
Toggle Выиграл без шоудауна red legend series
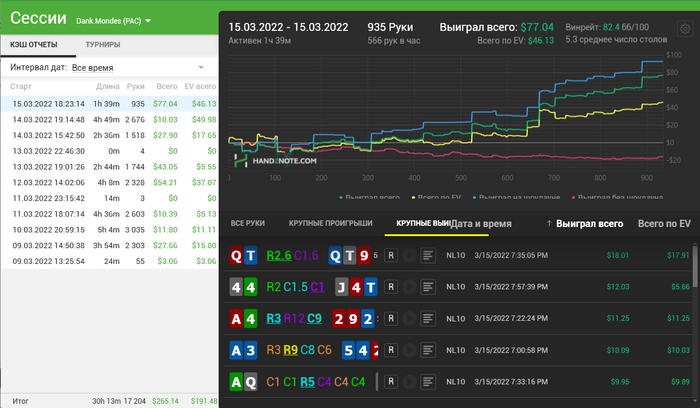coord(617,197)
